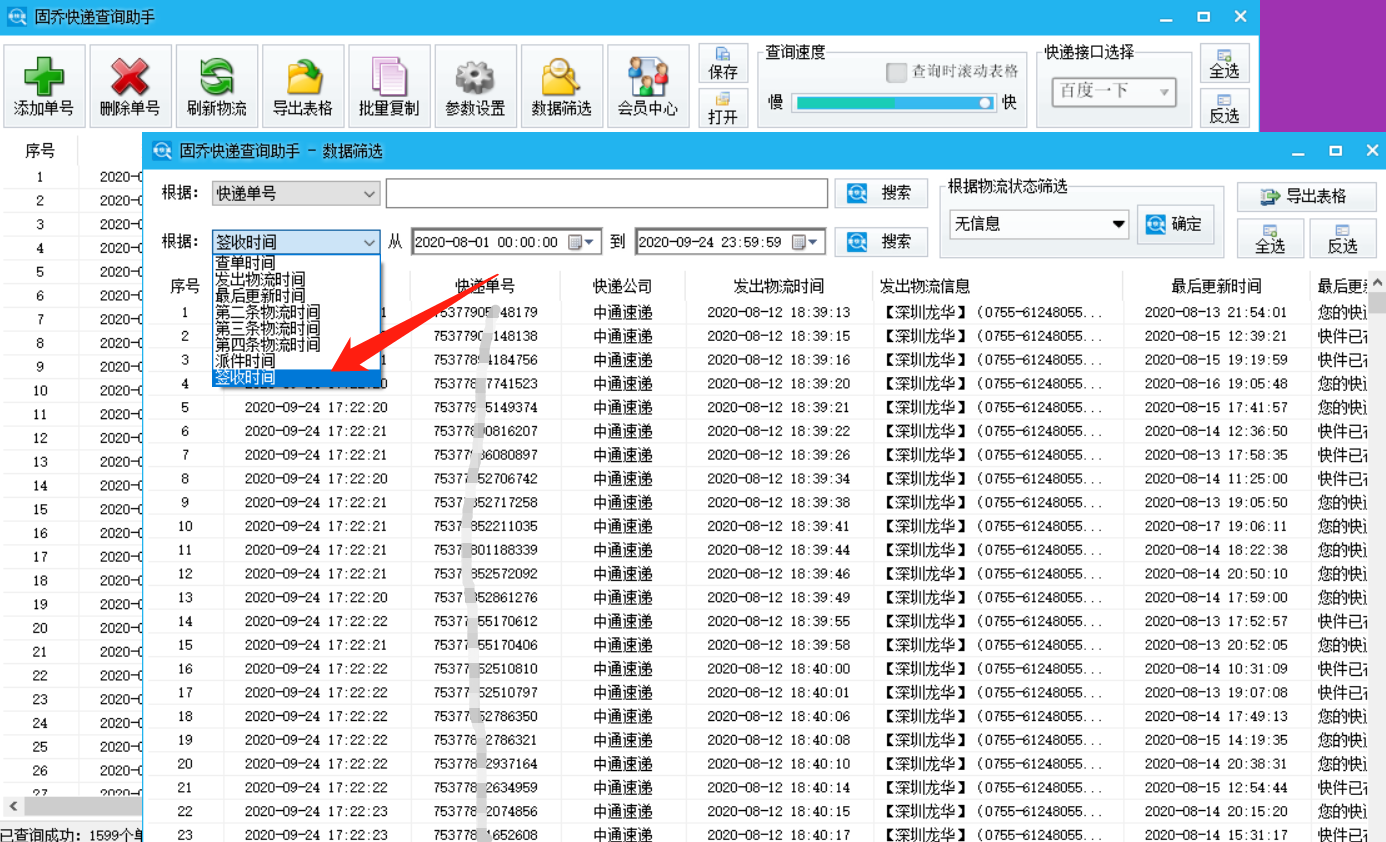Viewport: 1386px width, 842px height.
Task: Adjust the 查询速度 speed slider
Action: [x=894, y=103]
